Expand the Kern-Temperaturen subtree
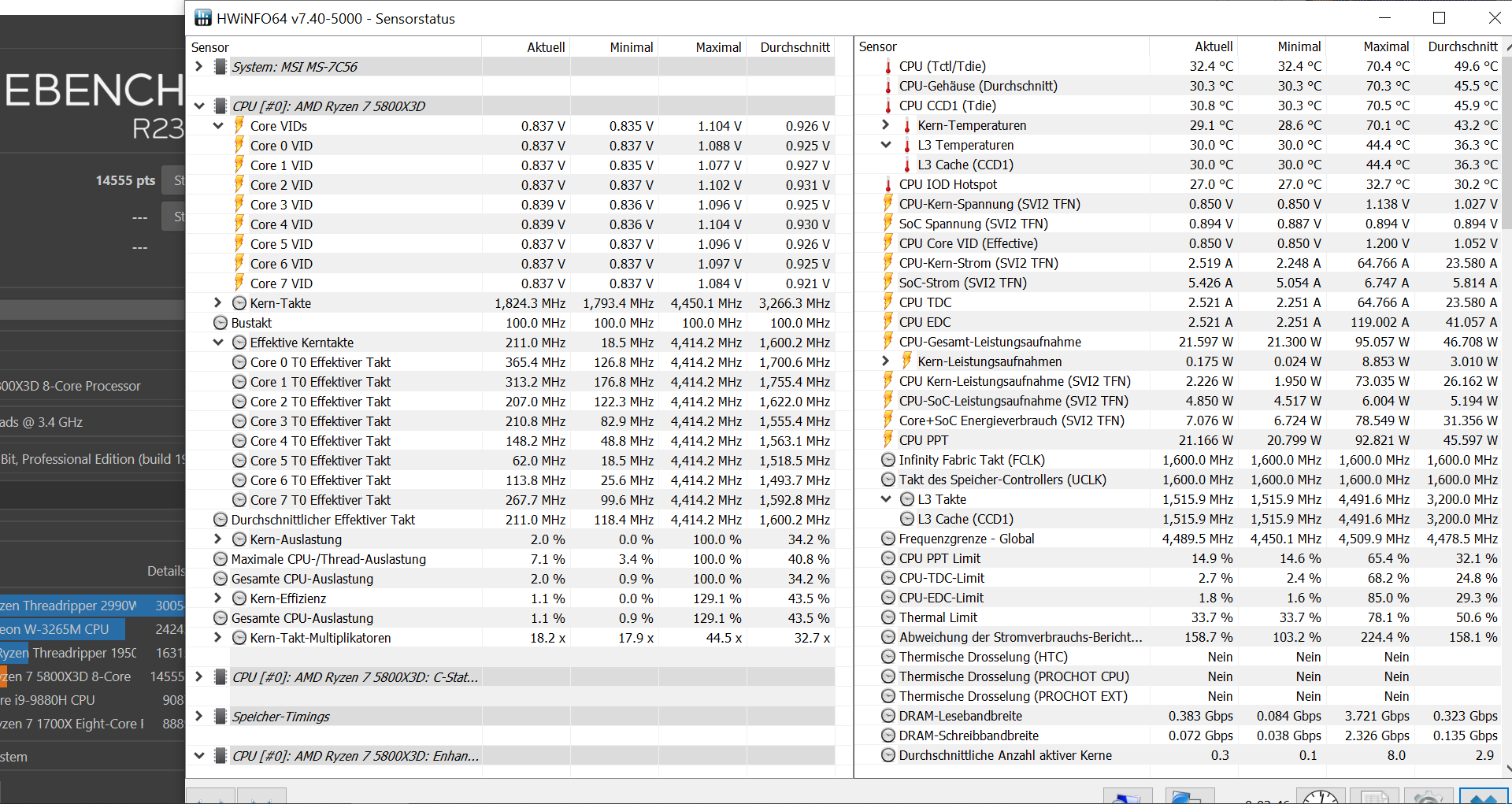The height and width of the screenshot is (804, 1512). tap(886, 125)
